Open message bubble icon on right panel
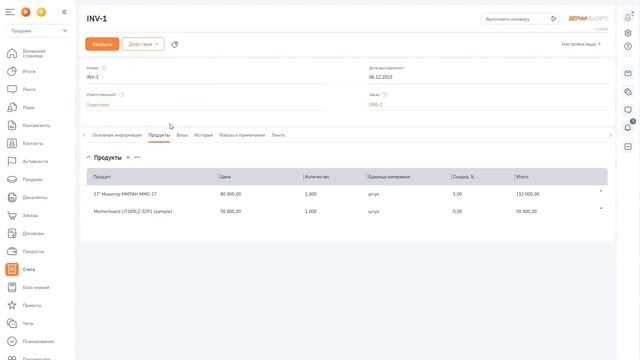Image resolution: width=640 pixels, height=360 pixels. click(628, 110)
